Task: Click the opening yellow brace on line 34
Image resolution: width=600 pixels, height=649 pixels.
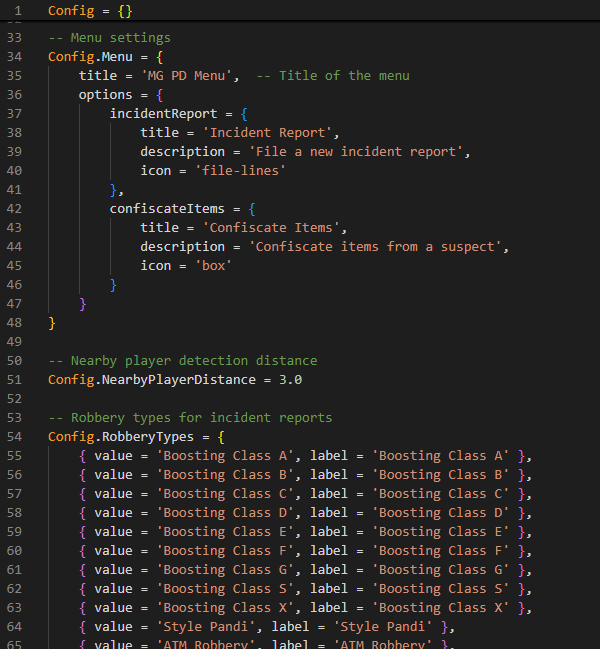Action: pos(160,57)
